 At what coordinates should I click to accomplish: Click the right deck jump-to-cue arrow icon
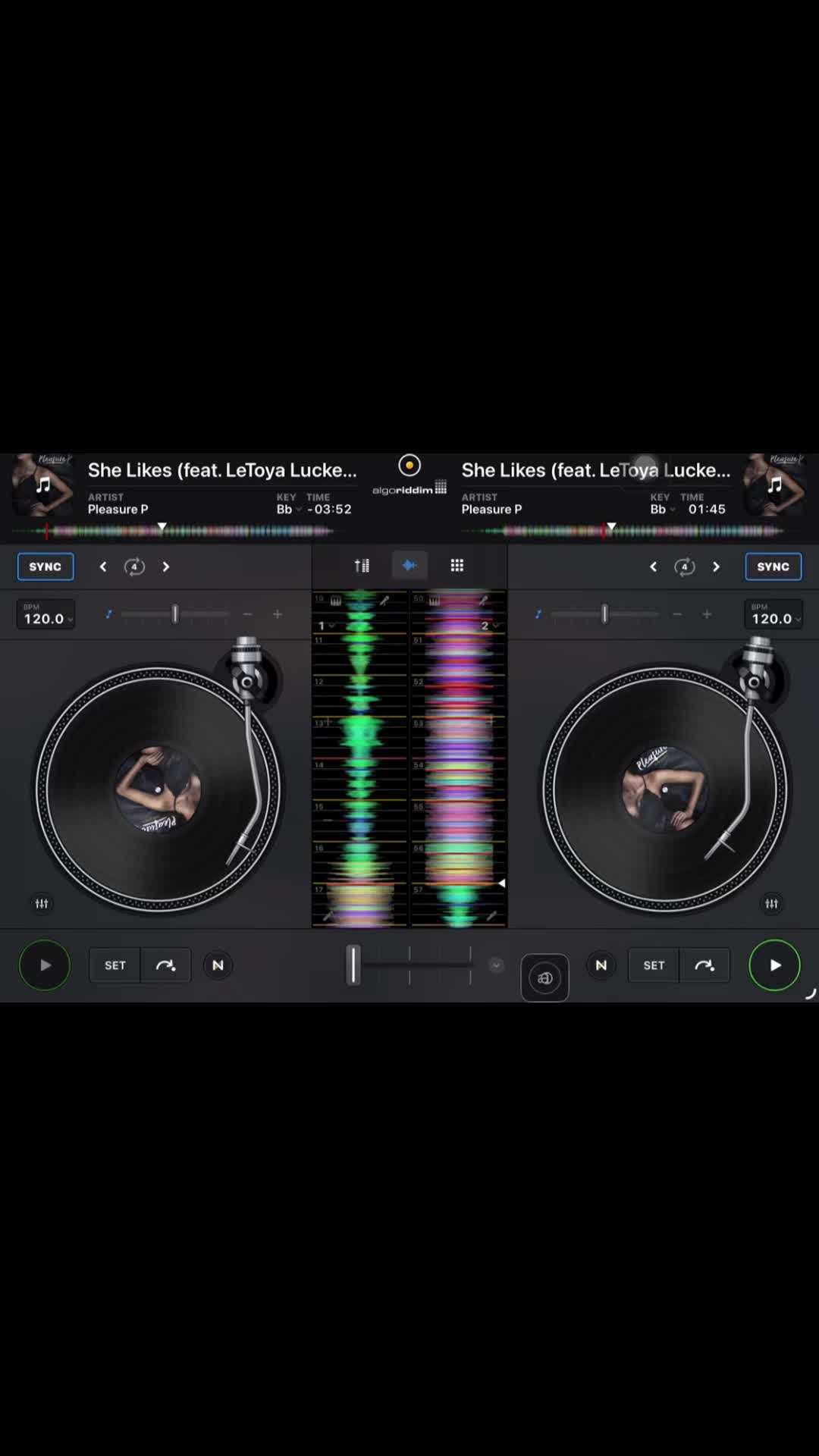click(704, 965)
